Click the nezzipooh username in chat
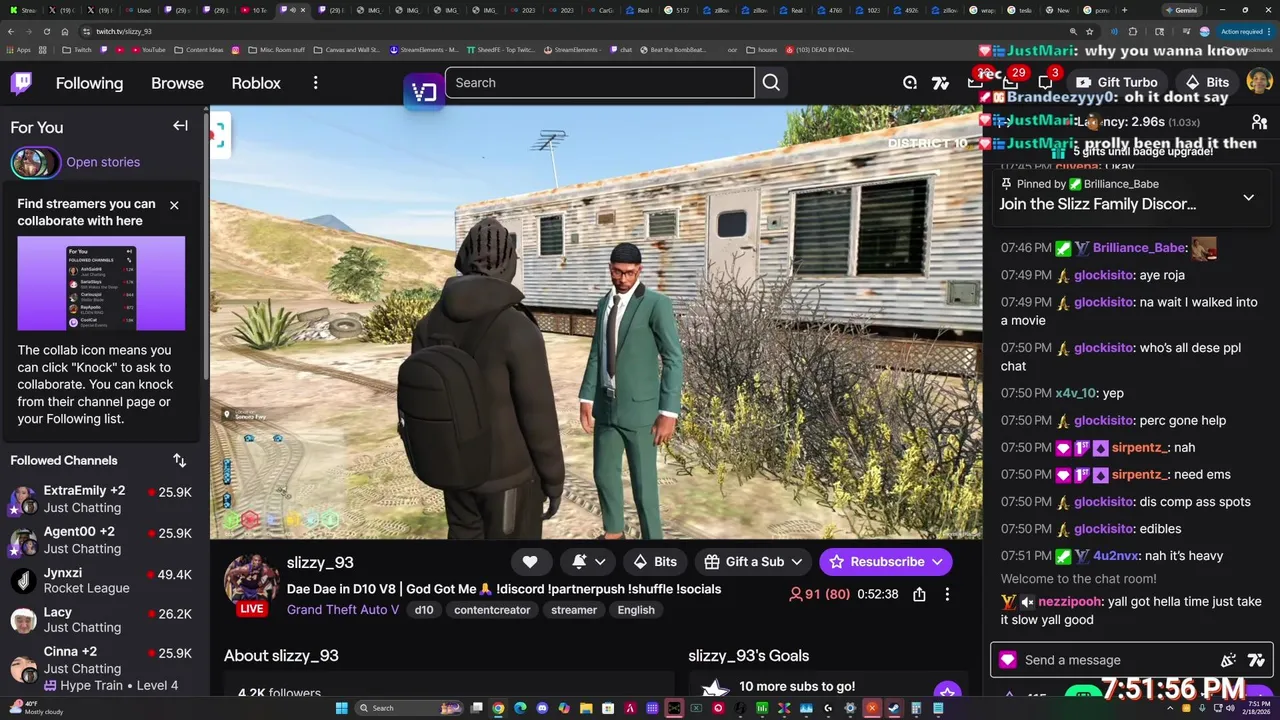 [x=1070, y=602]
